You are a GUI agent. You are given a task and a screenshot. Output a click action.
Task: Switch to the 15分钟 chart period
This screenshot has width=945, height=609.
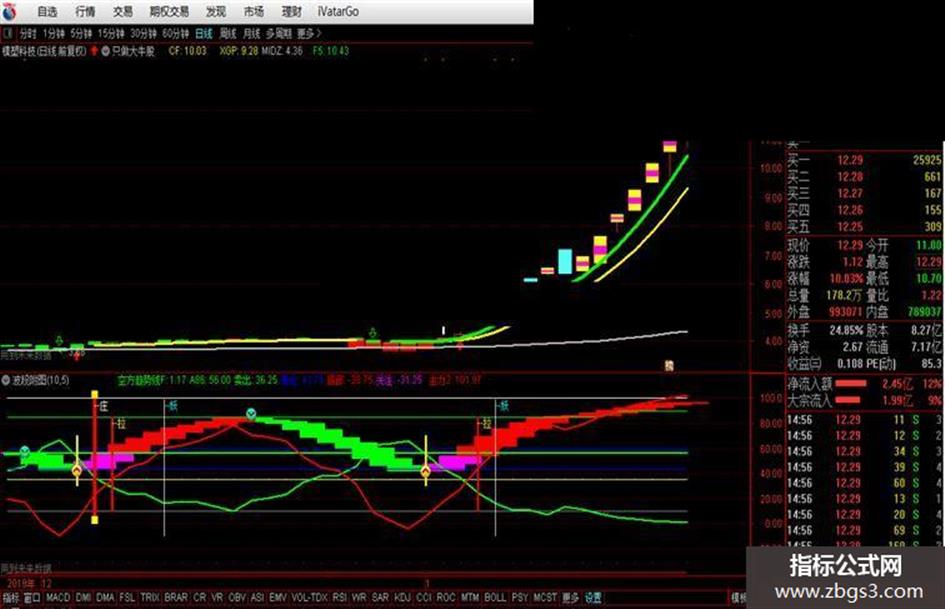[x=110, y=33]
